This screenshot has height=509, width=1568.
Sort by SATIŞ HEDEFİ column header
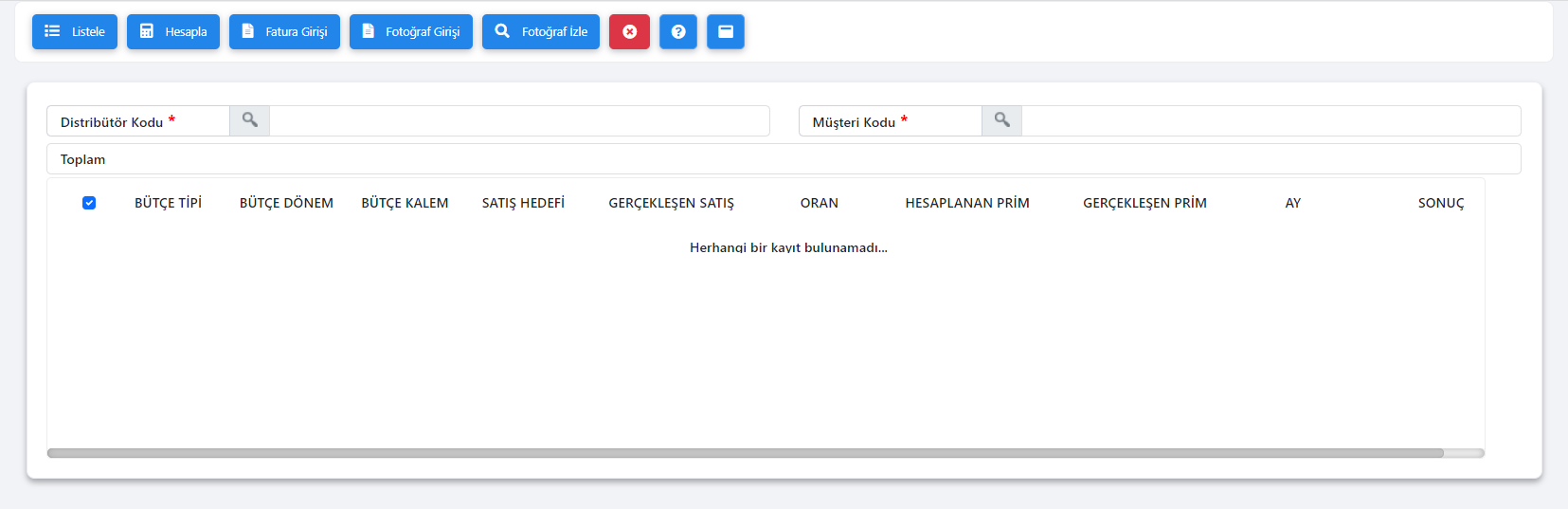pyautogui.click(x=523, y=203)
